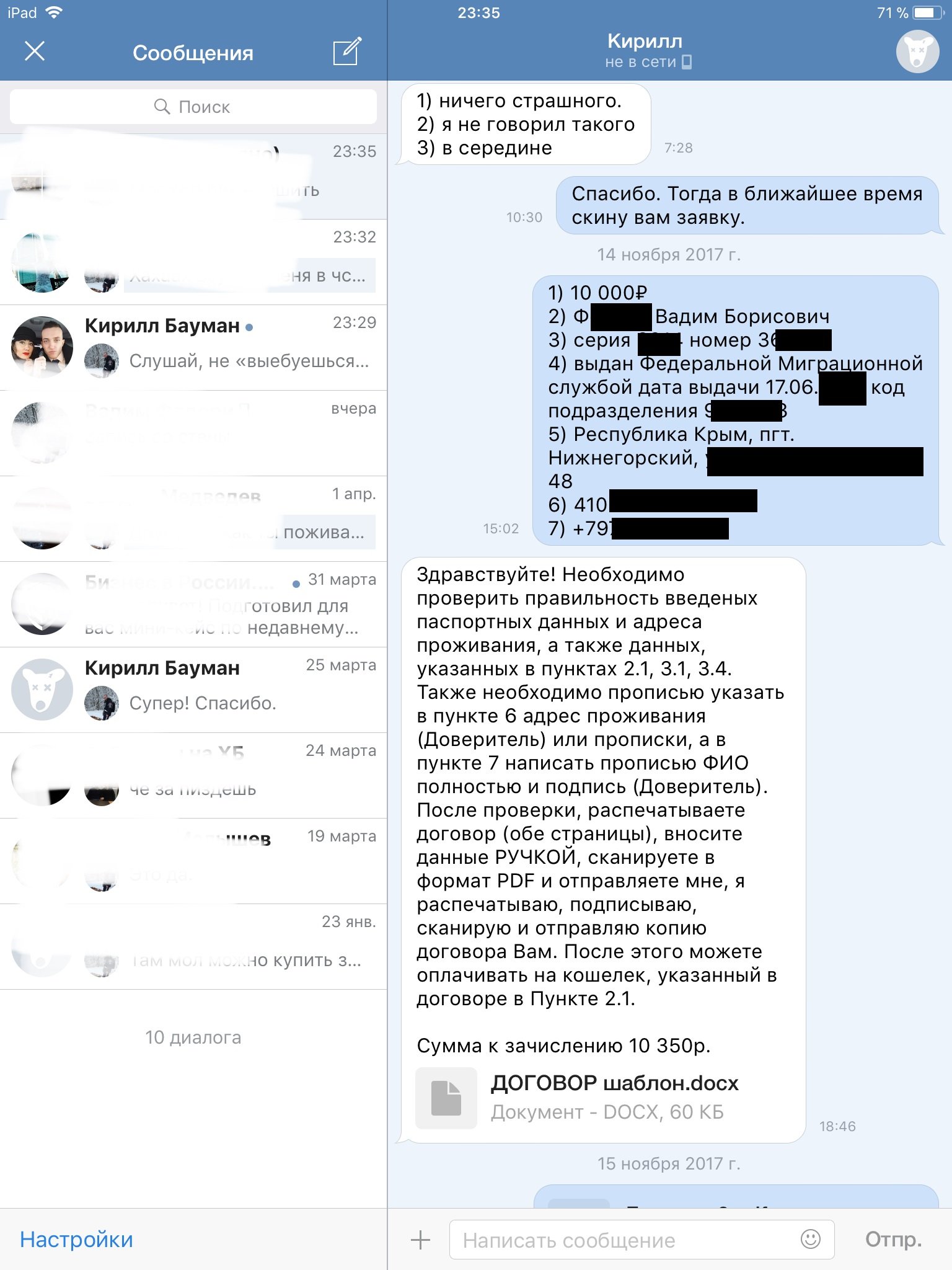Viewport: 952px width, 1270px height.
Task: Open Настройки at the bottom left
Action: coord(76,1239)
